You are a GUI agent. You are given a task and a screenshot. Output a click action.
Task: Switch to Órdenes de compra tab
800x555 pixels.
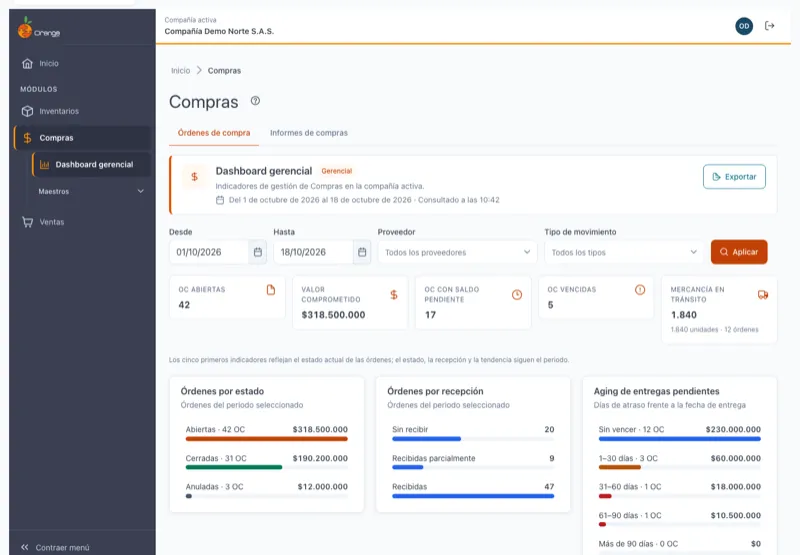[214, 133]
